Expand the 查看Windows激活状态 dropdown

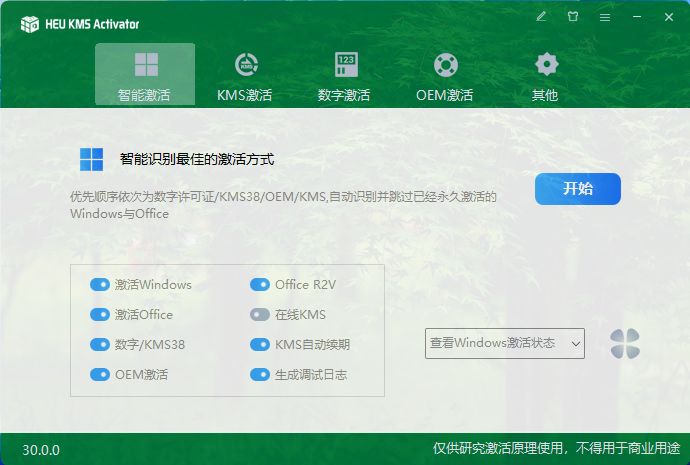click(x=505, y=343)
